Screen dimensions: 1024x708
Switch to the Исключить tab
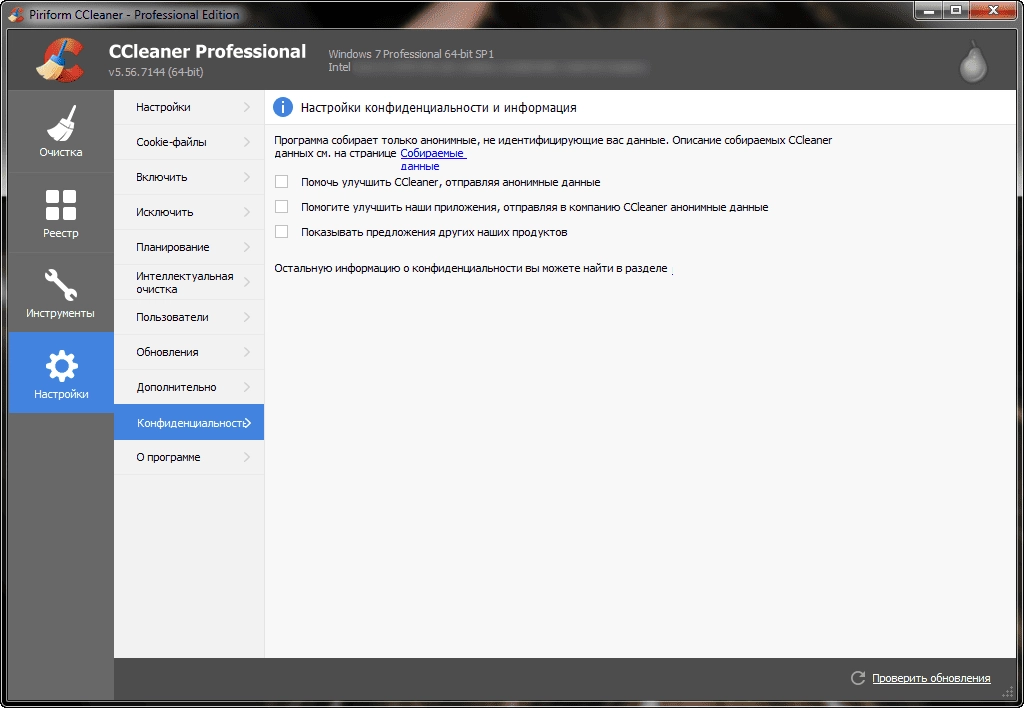189,212
